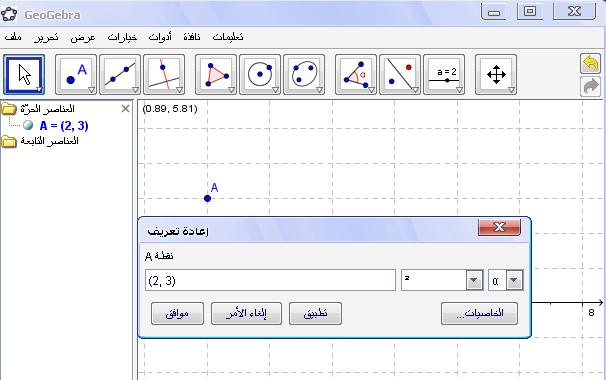Open the أدوات (Tools) menu
The width and height of the screenshot is (606, 380).
(160, 37)
